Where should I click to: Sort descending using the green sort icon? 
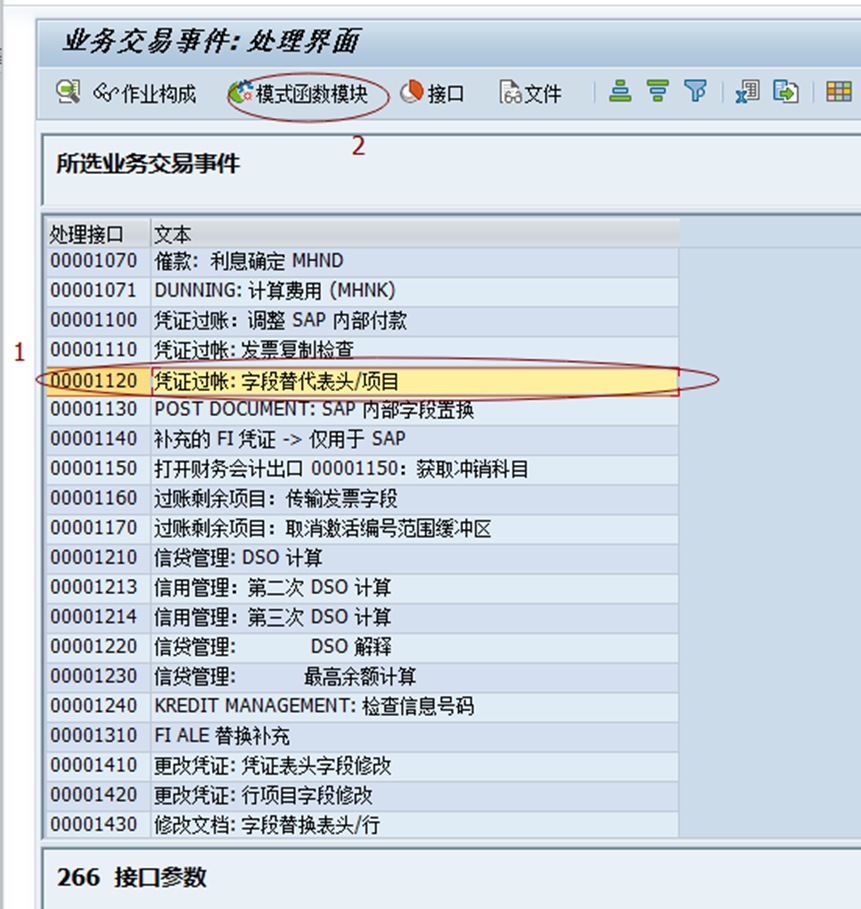point(657,92)
